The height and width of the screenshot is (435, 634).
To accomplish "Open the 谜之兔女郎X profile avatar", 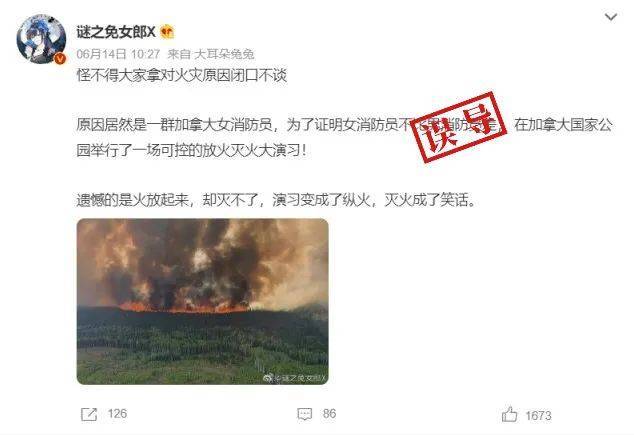I will [41, 39].
